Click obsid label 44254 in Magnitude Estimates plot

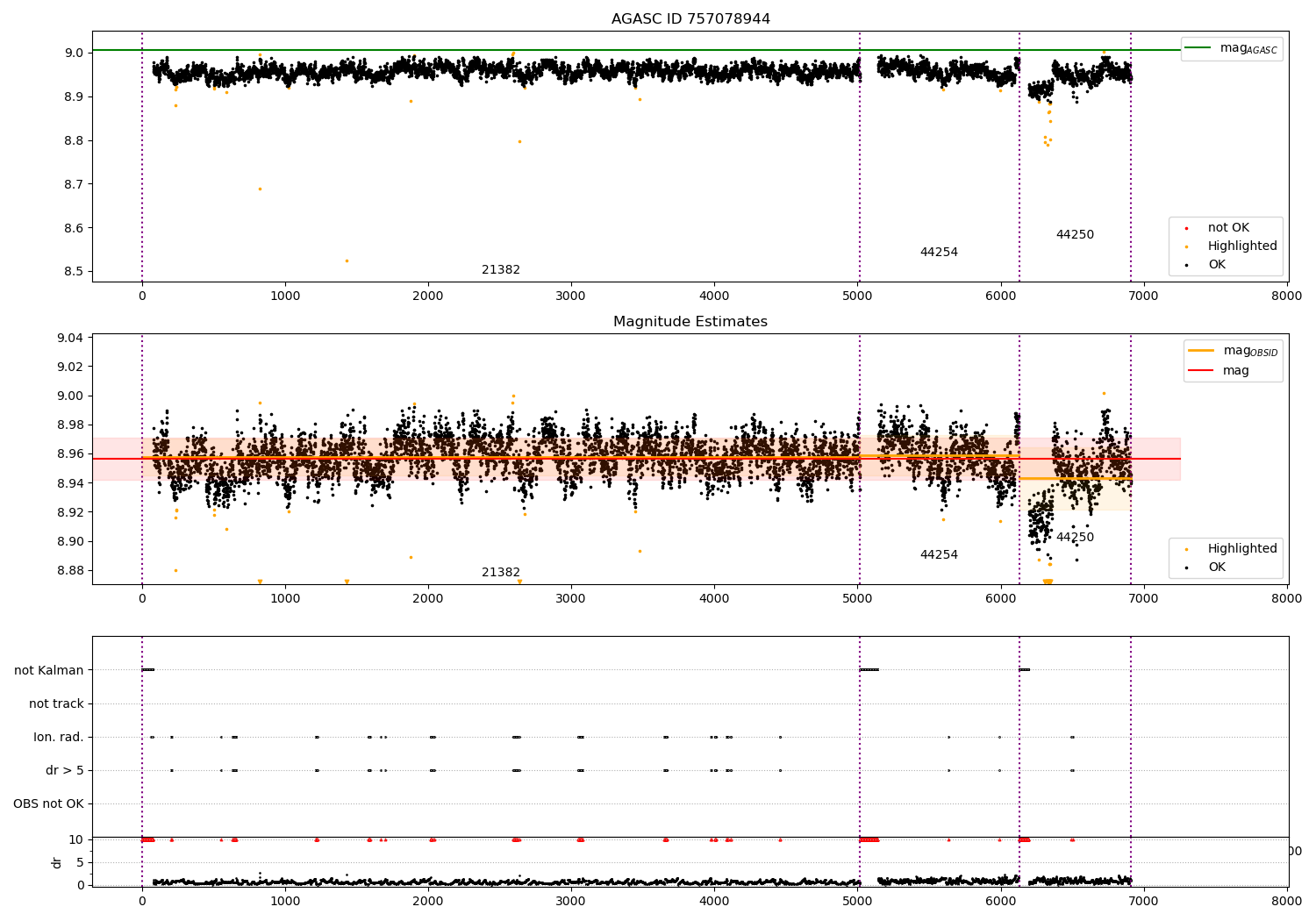[x=939, y=555]
